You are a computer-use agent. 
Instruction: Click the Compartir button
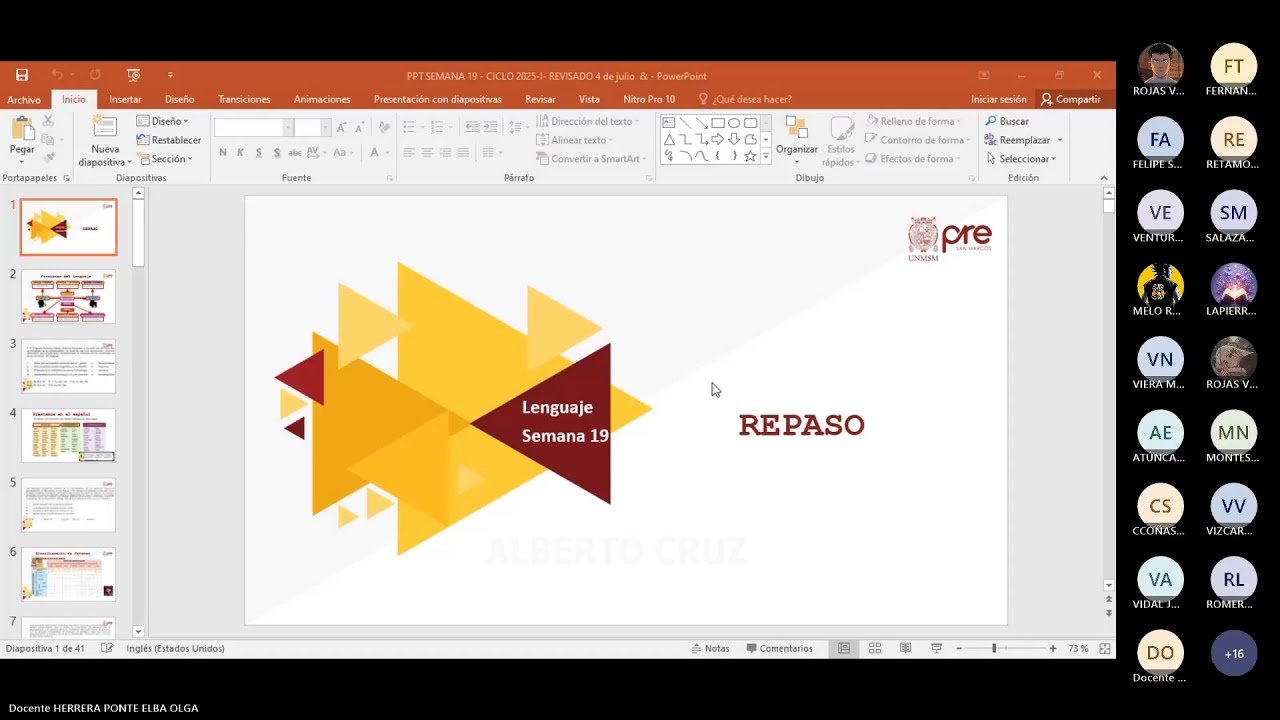pos(1071,100)
